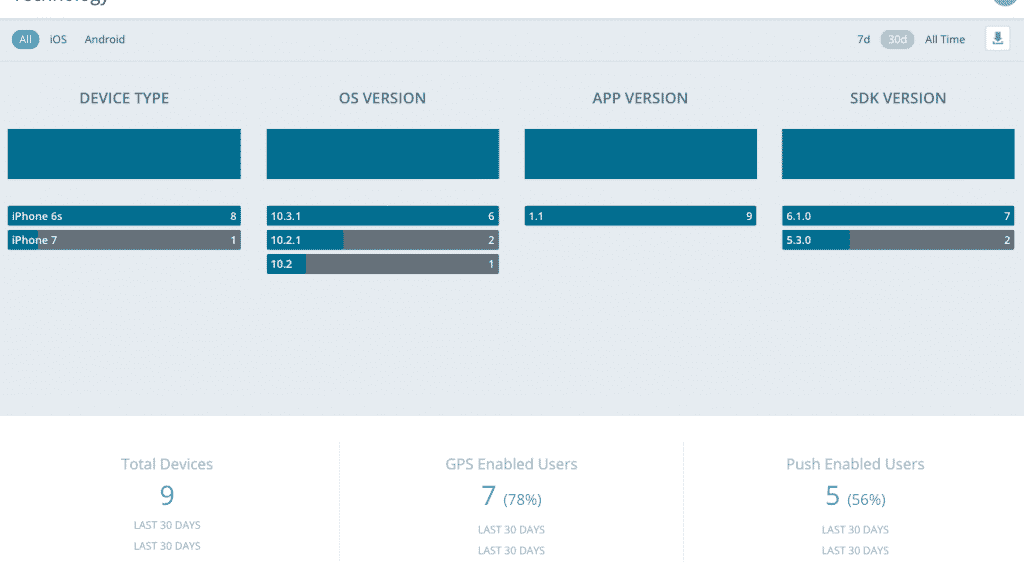
Task: Select the iPhone 7 device row
Action: tap(124, 240)
